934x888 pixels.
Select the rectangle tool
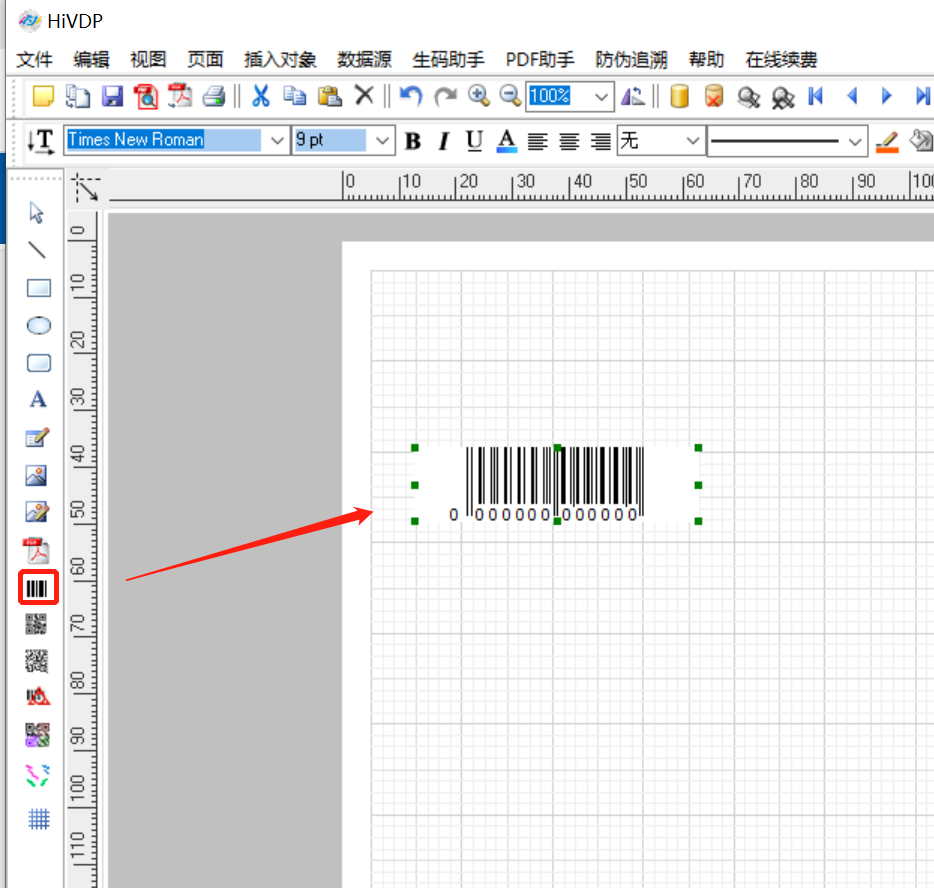pyautogui.click(x=39, y=288)
